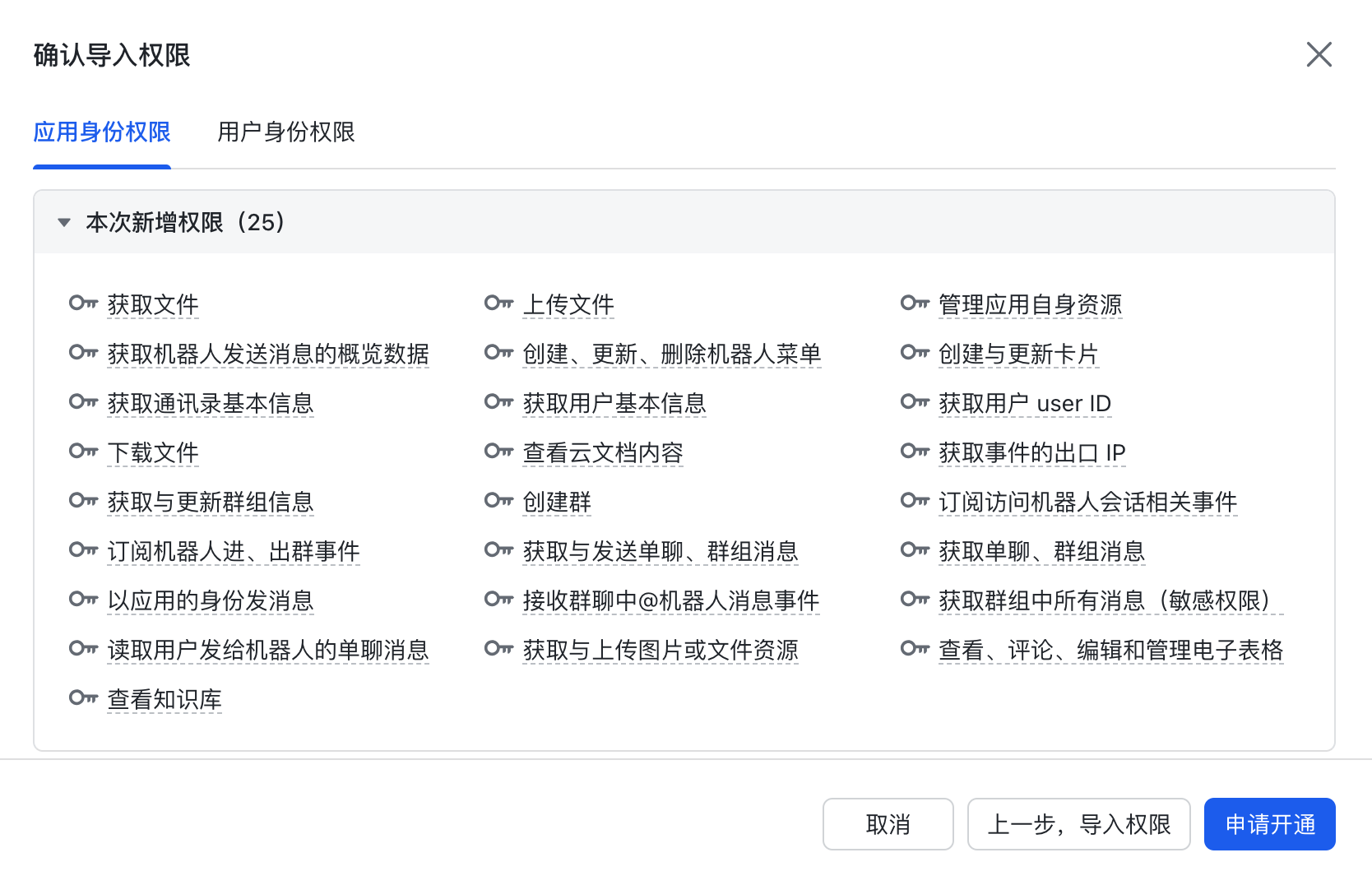Image resolution: width=1372 pixels, height=885 pixels.
Task: Select the 应用身份权限 tab
Action: coord(102,132)
